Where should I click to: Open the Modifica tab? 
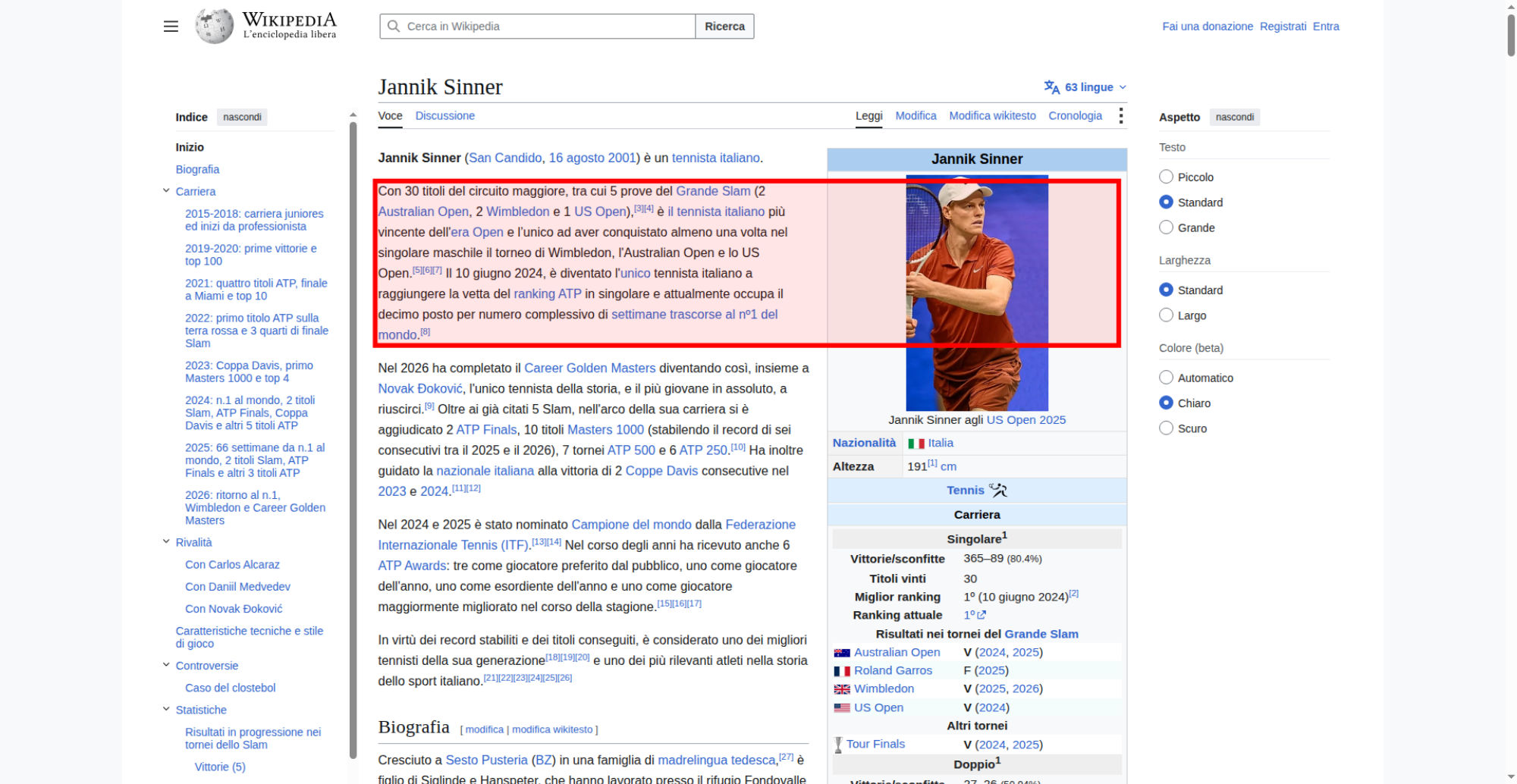coord(916,116)
